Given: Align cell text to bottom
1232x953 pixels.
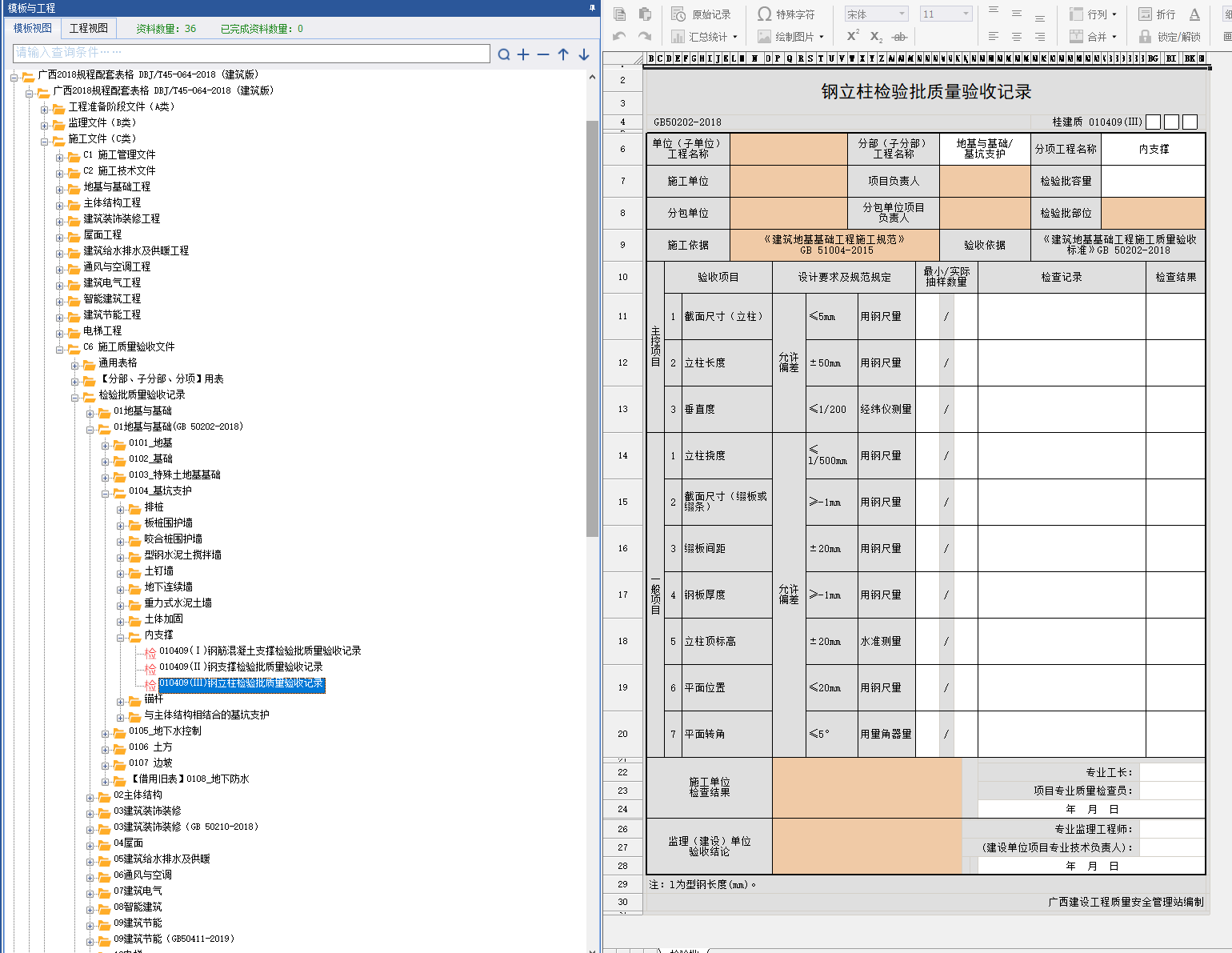Looking at the screenshot, I should click(1040, 17).
